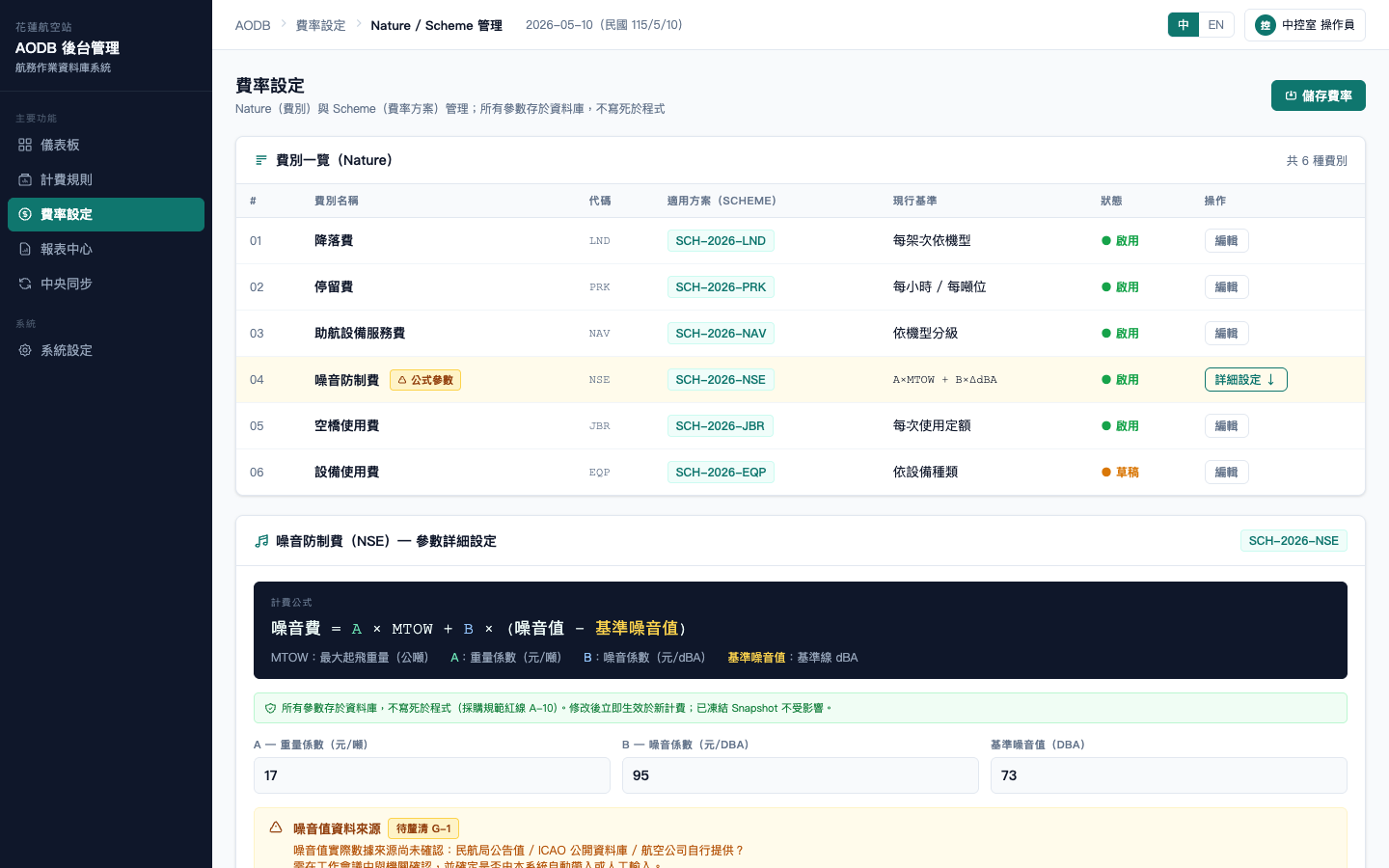1389x868 pixels.
Task: Click the 待釐清 G-1 badge
Action: point(423,828)
